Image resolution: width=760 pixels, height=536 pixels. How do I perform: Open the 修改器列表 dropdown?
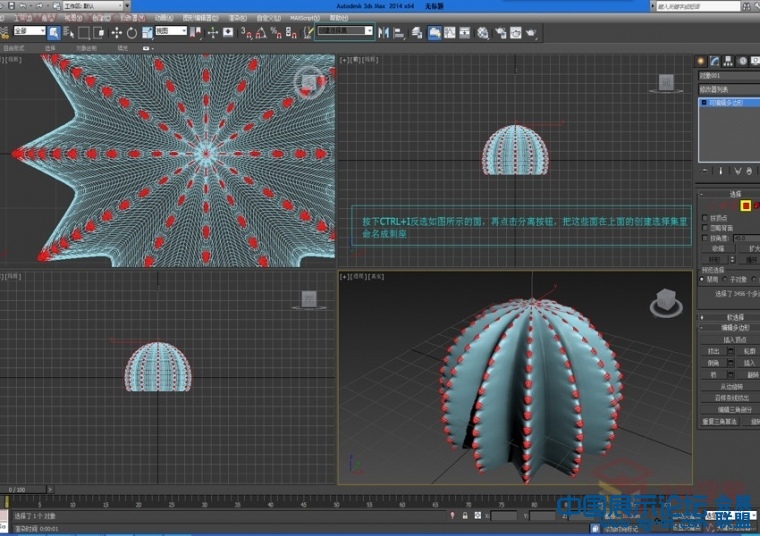coord(729,90)
